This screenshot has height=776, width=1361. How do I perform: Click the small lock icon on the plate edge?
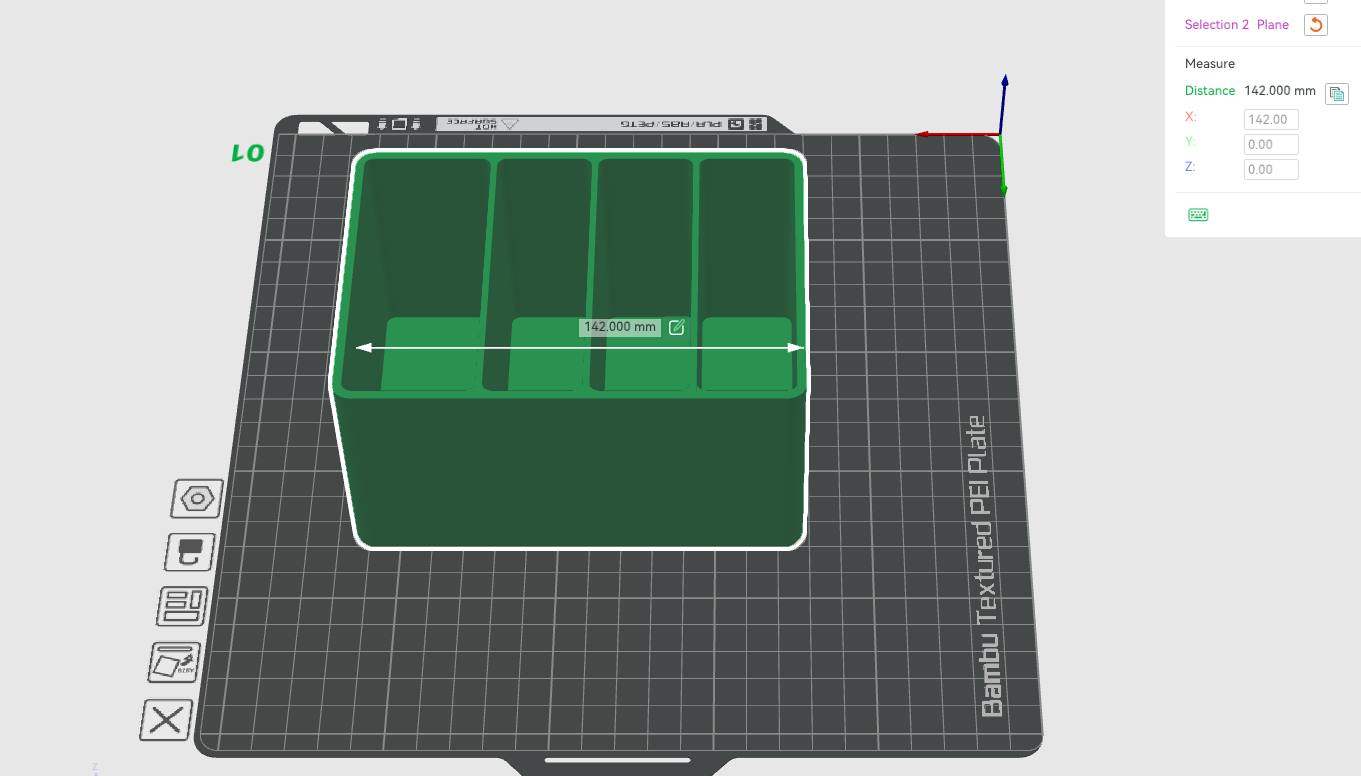pyautogui.click(x=381, y=122)
